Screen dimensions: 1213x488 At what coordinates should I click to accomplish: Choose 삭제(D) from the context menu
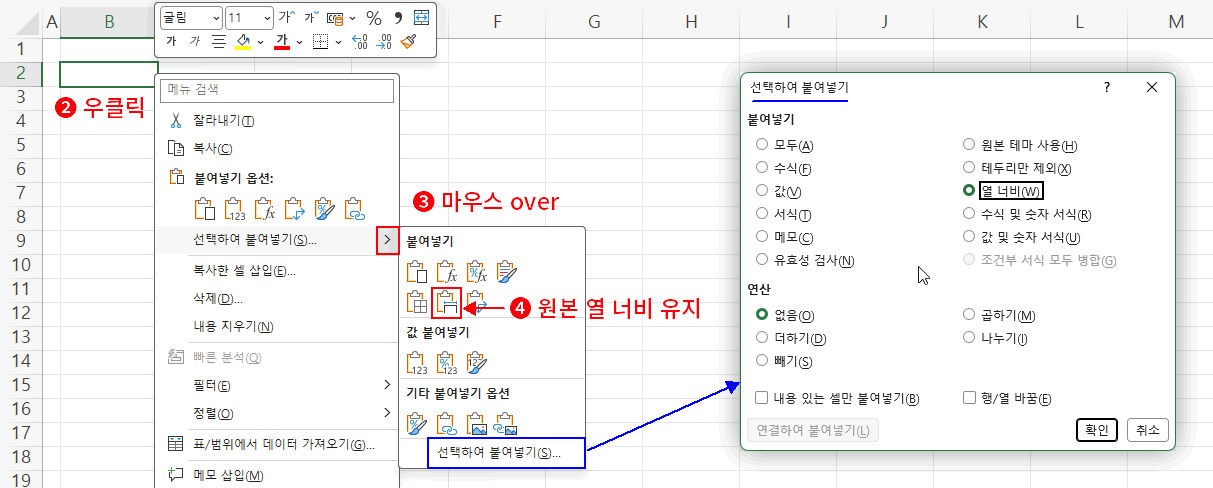(277, 298)
